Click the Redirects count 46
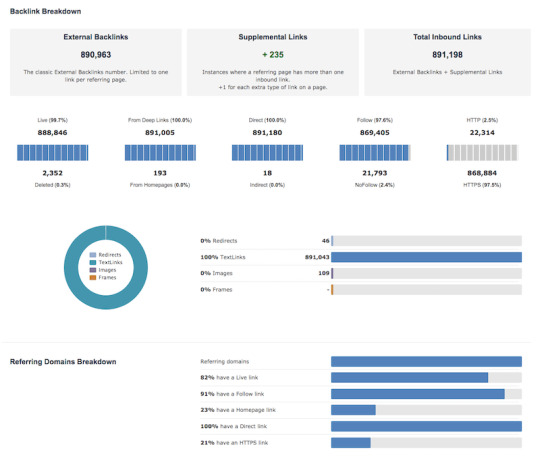 [325, 241]
